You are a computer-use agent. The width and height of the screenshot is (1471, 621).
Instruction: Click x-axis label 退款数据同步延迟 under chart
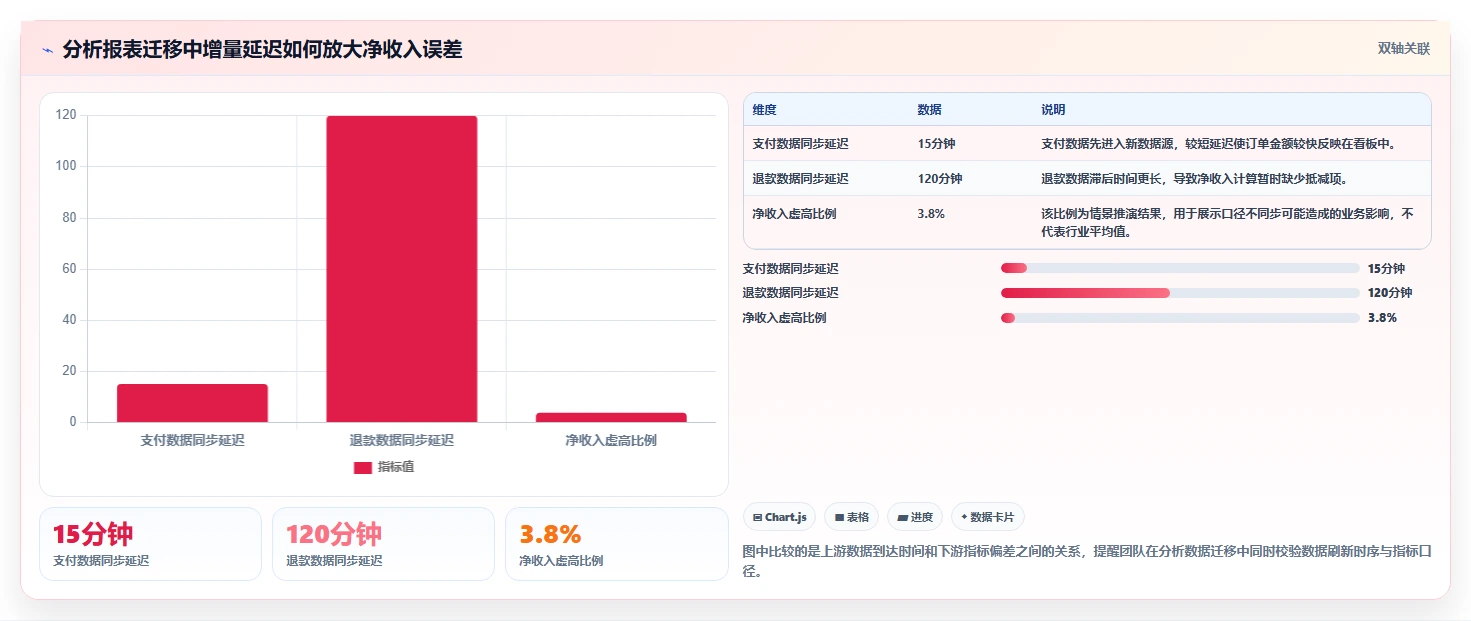pos(402,440)
